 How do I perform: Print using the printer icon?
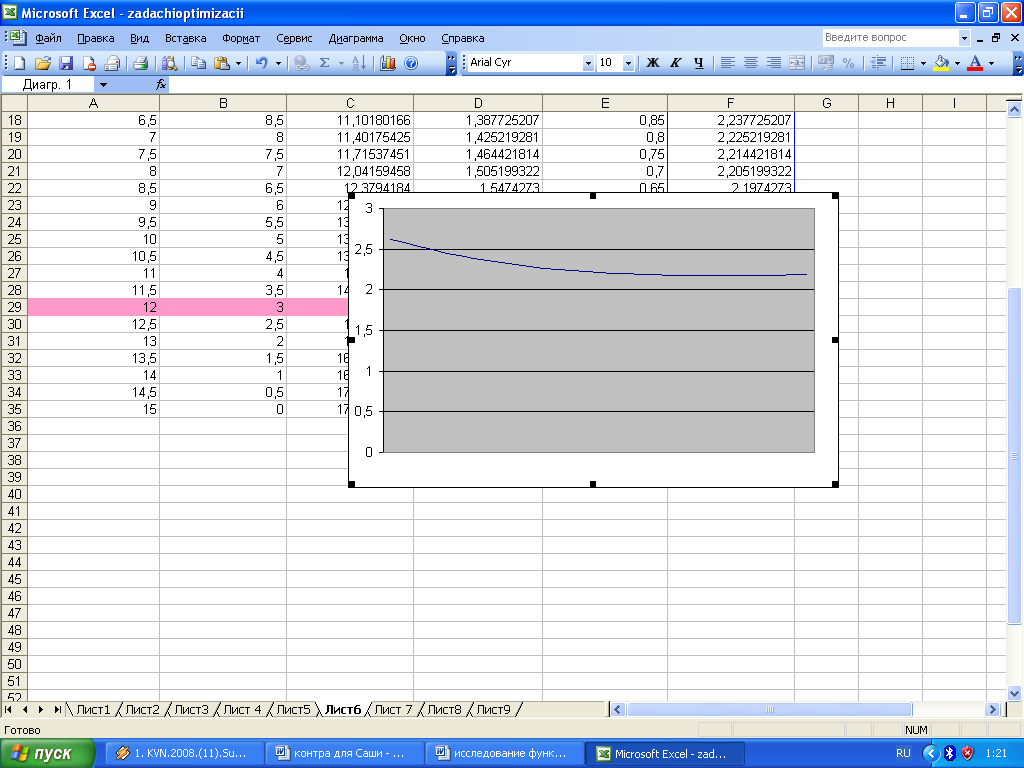click(x=141, y=63)
